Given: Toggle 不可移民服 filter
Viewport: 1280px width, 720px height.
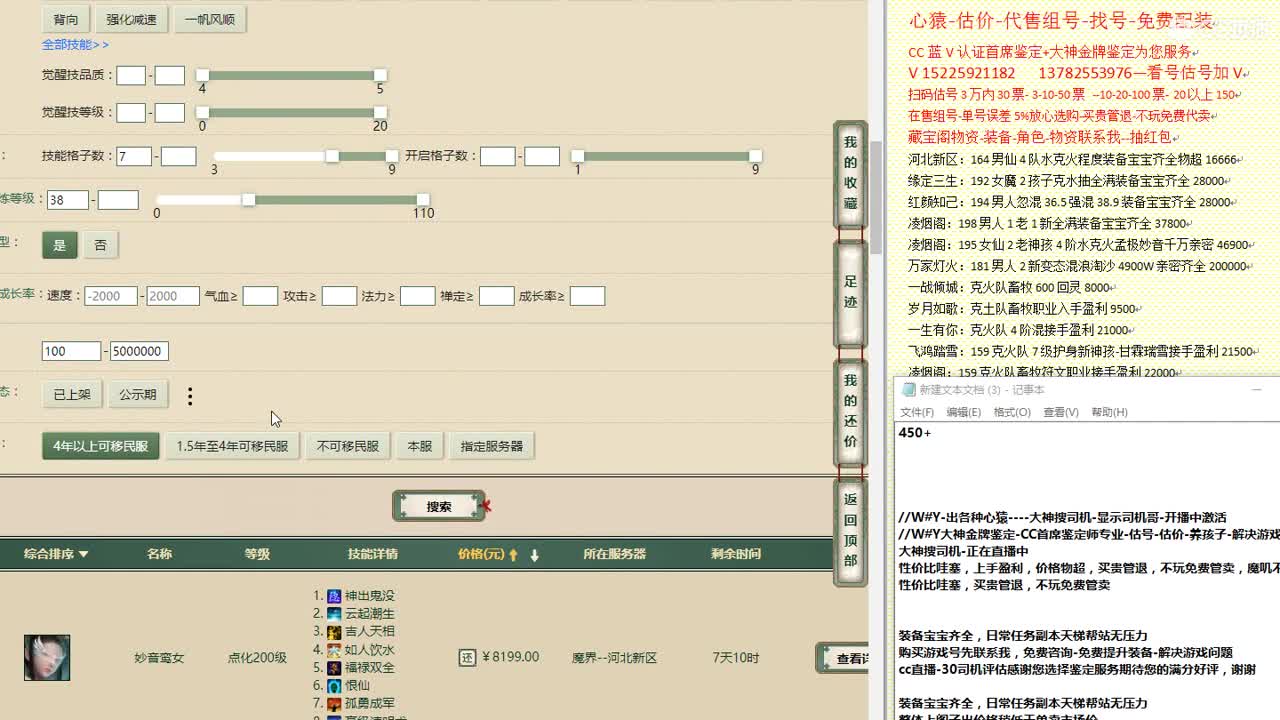Looking at the screenshot, I should point(348,446).
